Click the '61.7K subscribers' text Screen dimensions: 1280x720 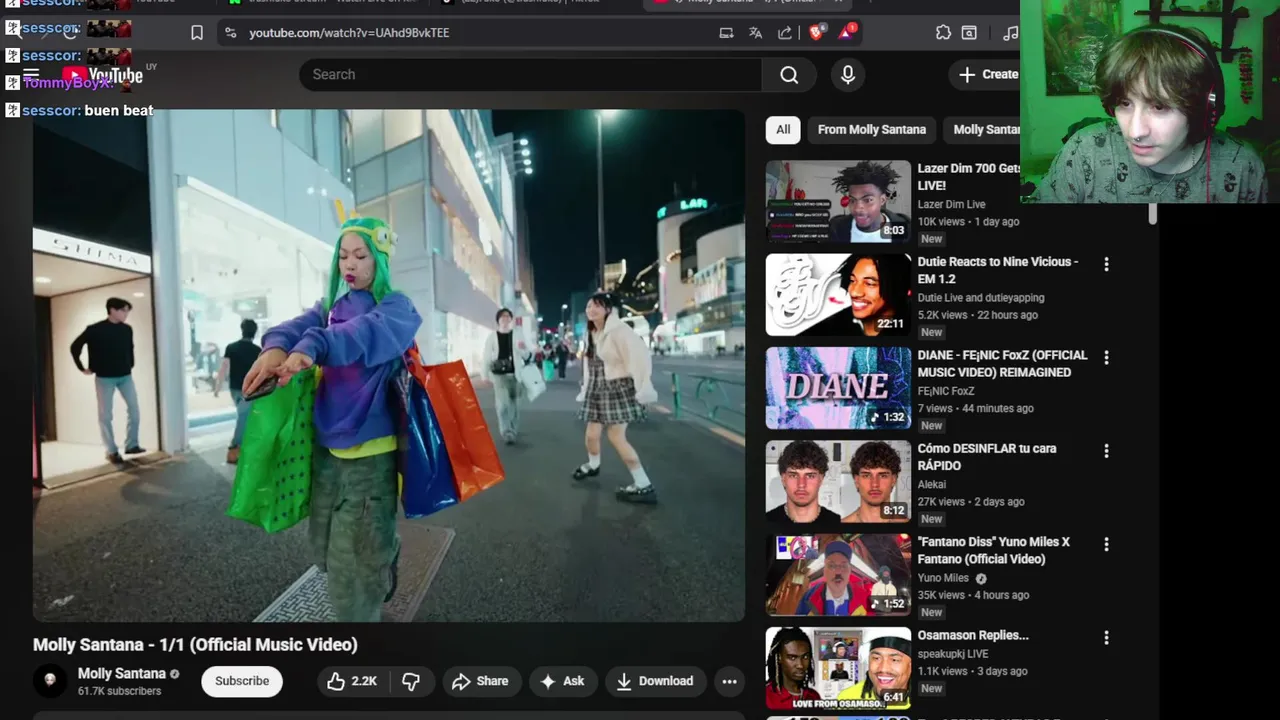pyautogui.click(x=119, y=691)
